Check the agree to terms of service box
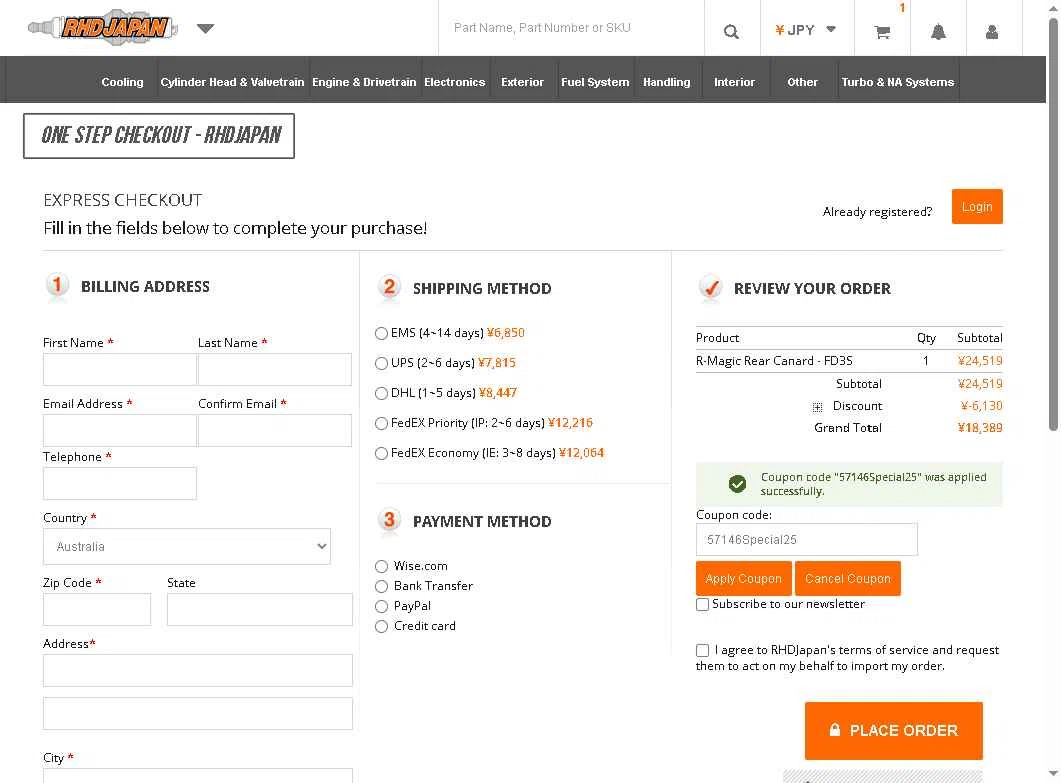1061x783 pixels. 702,650
